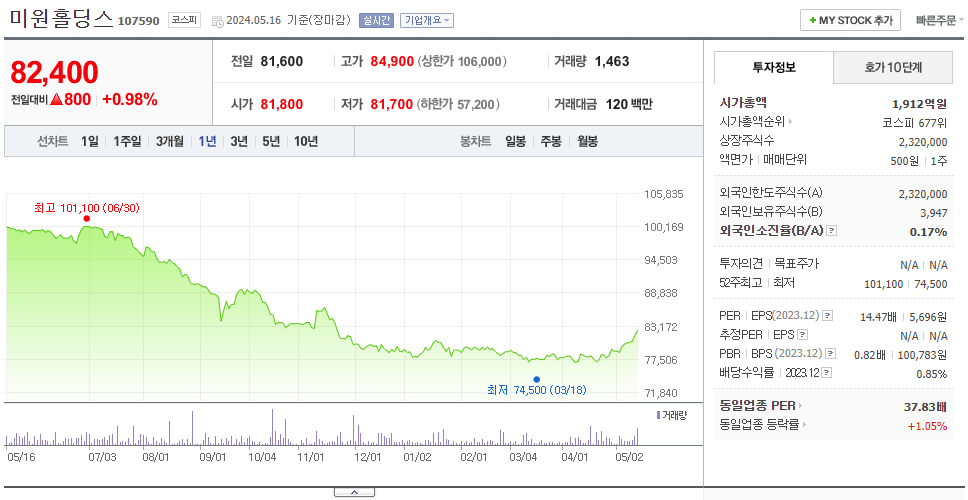
Task: Click the 목표주가 label
Action: (796, 264)
